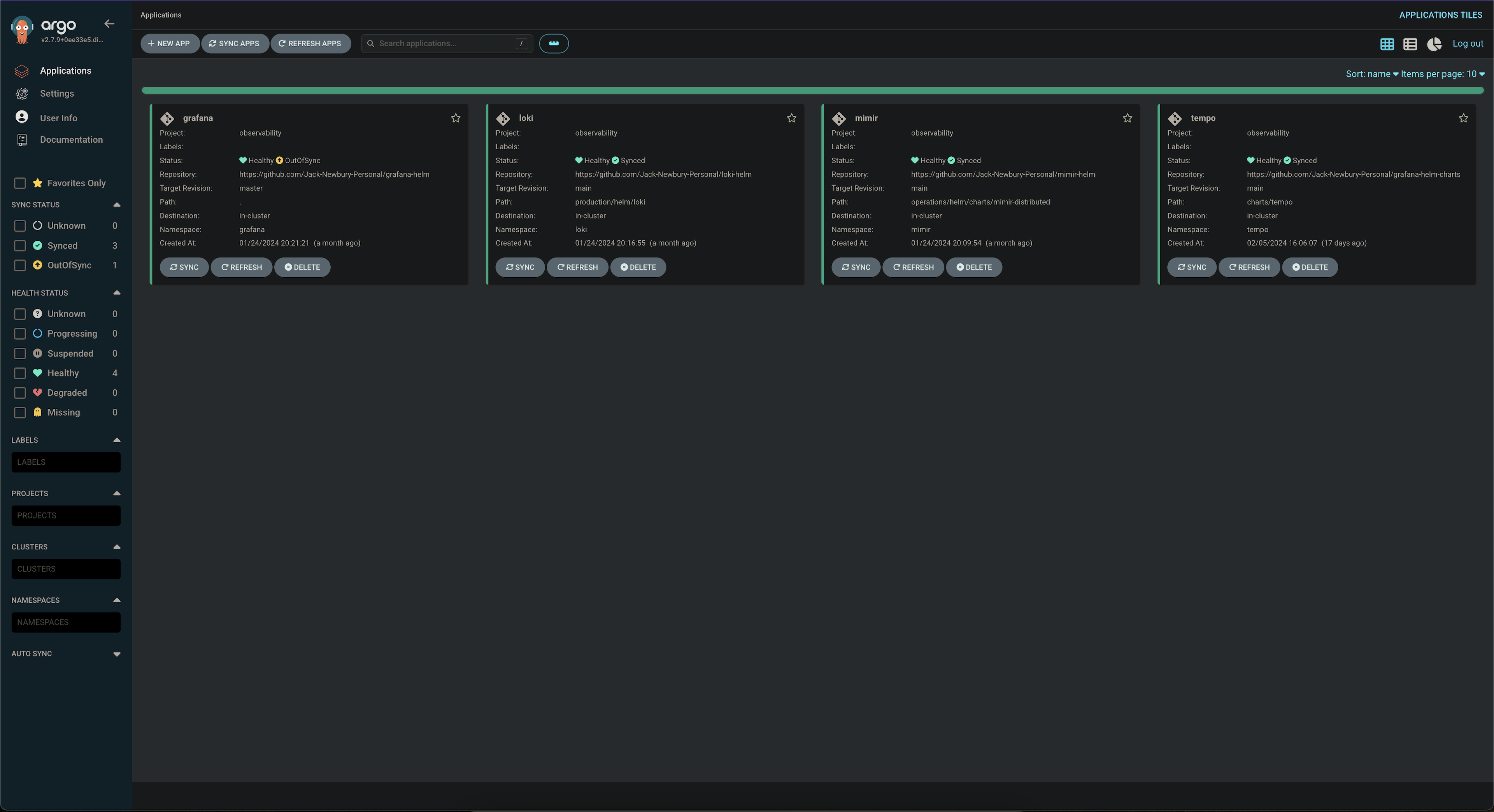Click the grafana git source icon
The width and height of the screenshot is (1494, 812).
click(x=167, y=119)
